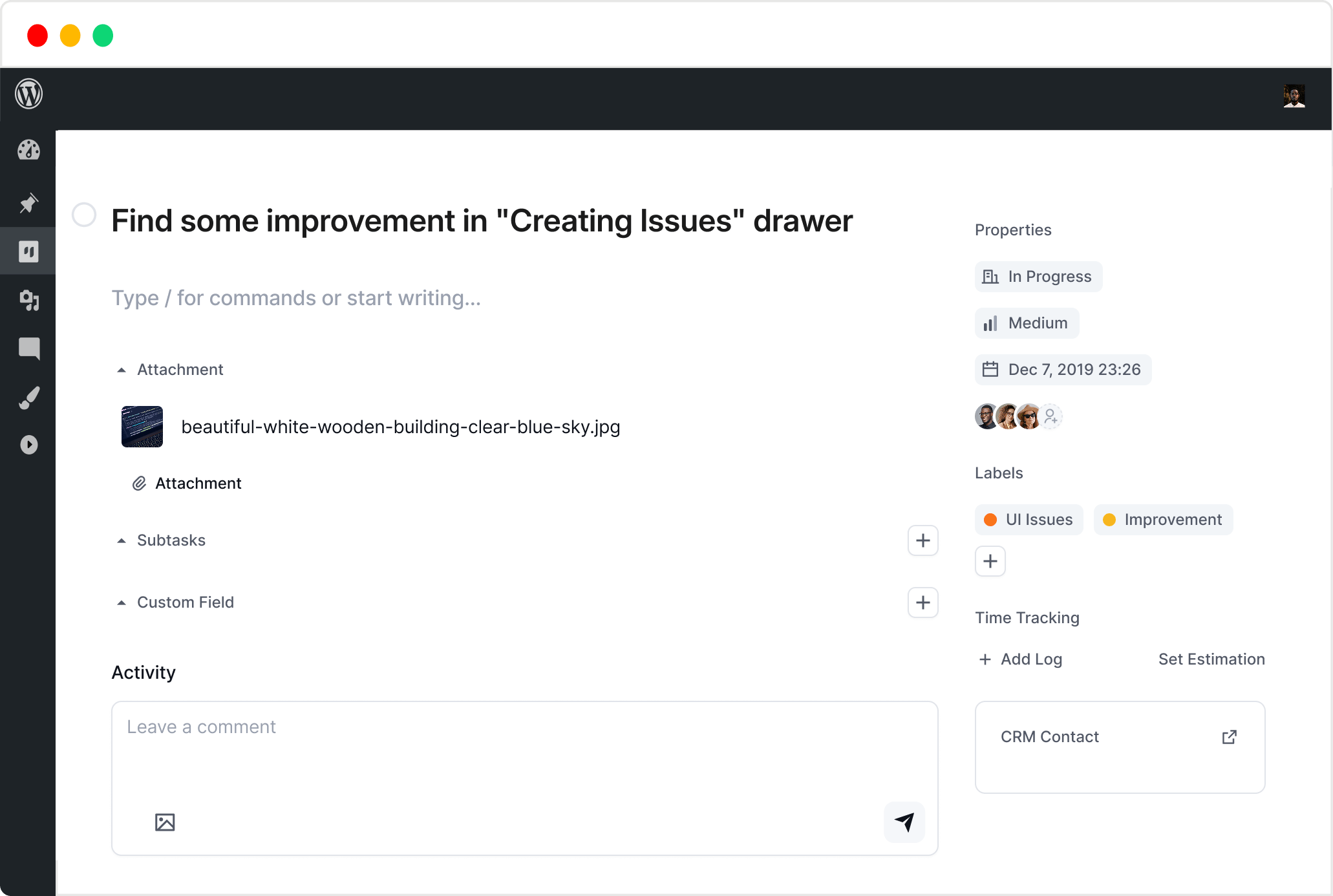
Task: Mark the task complete with the circle checkbox
Action: point(84,215)
